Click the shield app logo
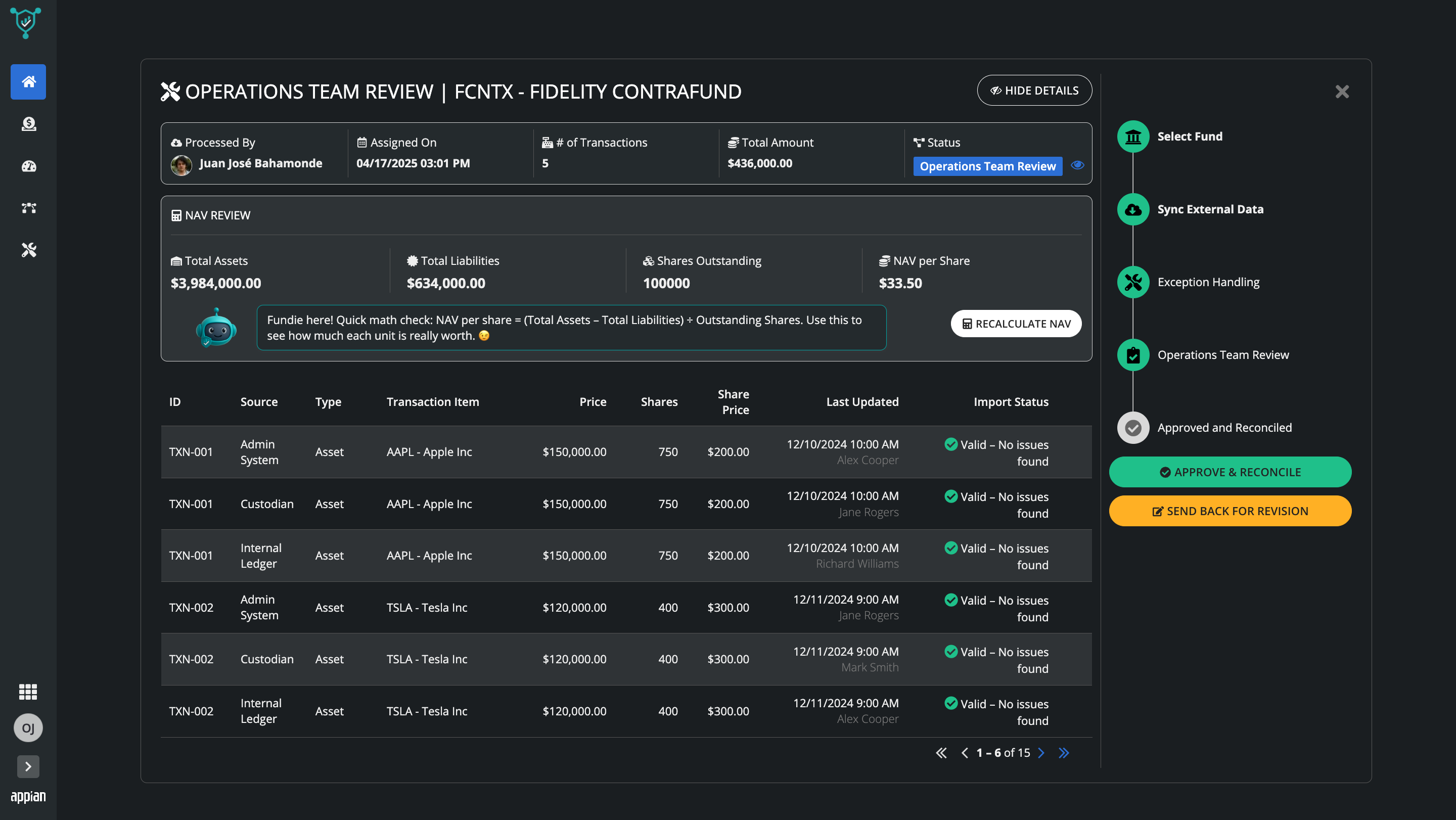The image size is (1456, 820). [x=25, y=23]
